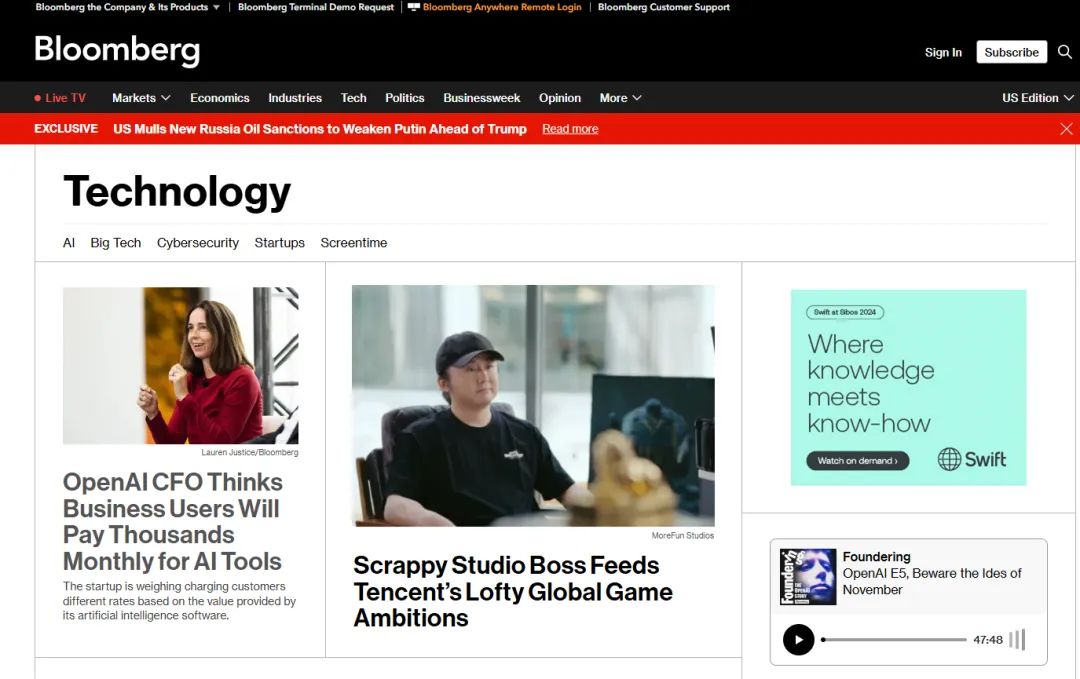Click the Bloomberg logo
1080x679 pixels.
tap(117, 51)
